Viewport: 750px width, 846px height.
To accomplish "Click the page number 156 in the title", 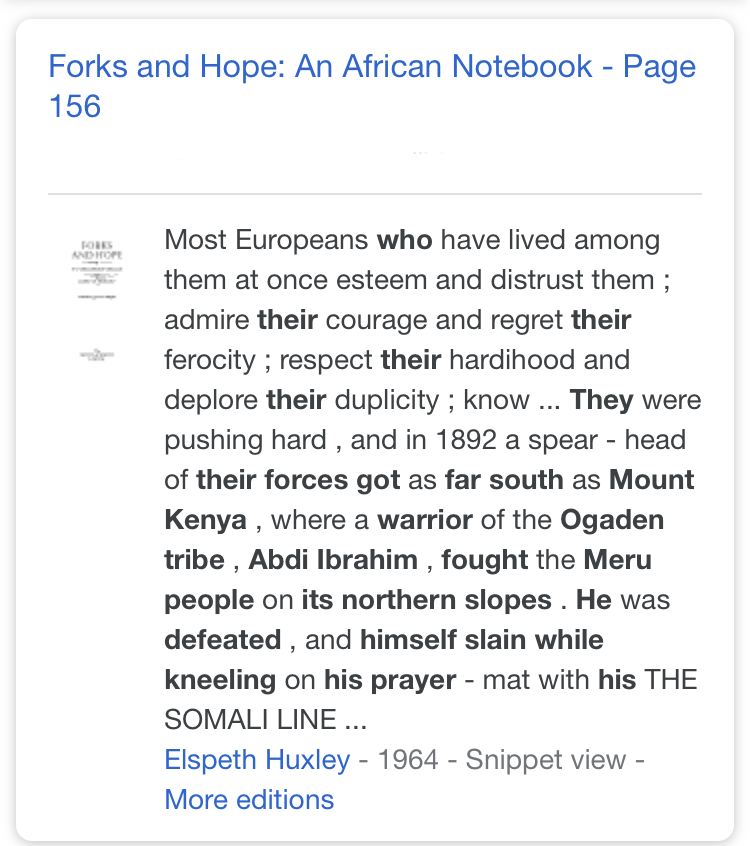I will click(x=75, y=106).
